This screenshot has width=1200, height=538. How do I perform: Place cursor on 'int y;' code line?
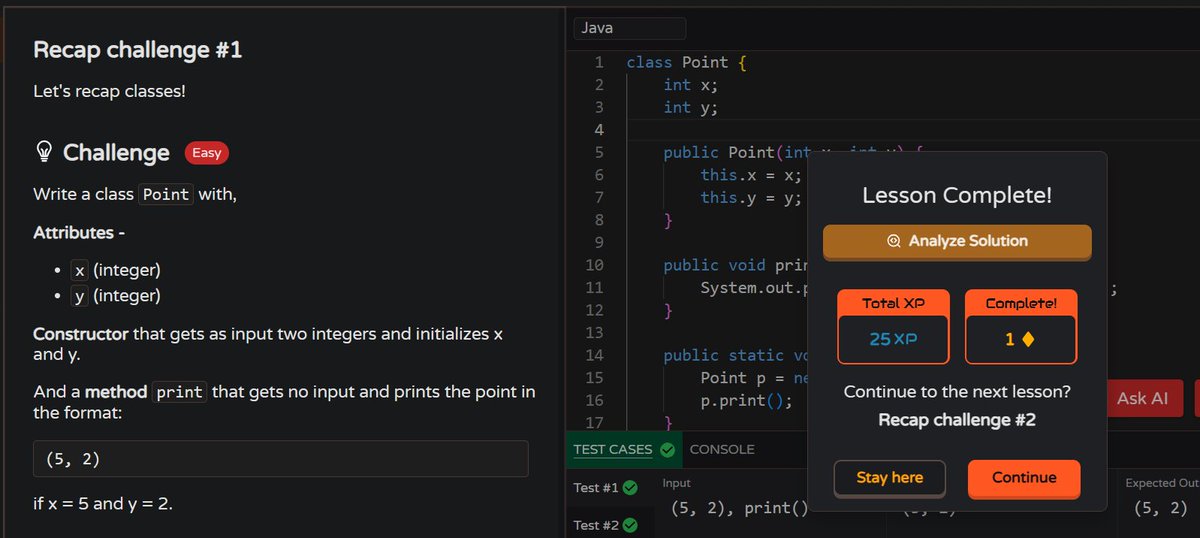tap(690, 107)
